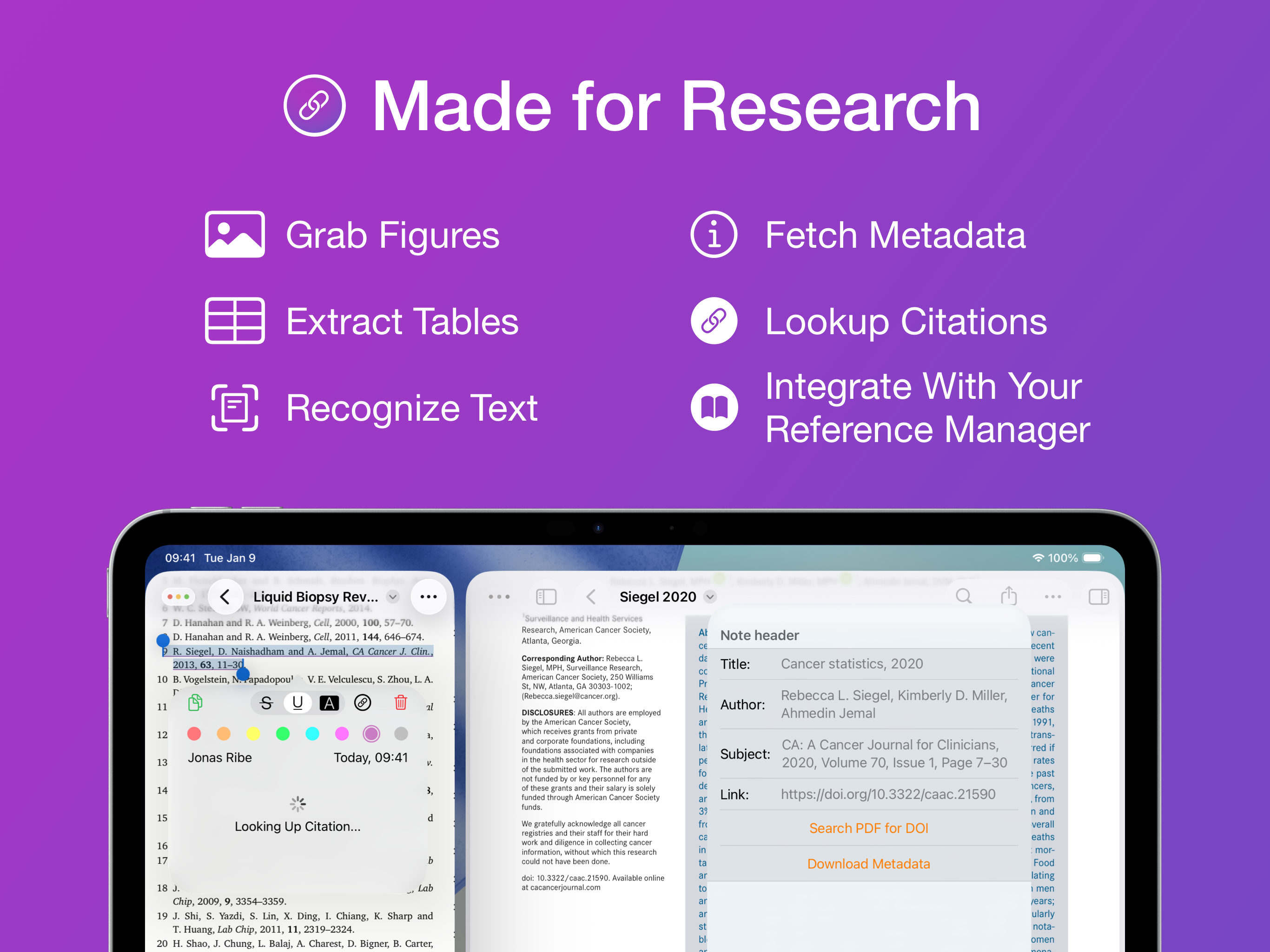Expand Liquid Biopsy Rev title dropdown
Viewport: 1270px width, 952px height.
(393, 596)
